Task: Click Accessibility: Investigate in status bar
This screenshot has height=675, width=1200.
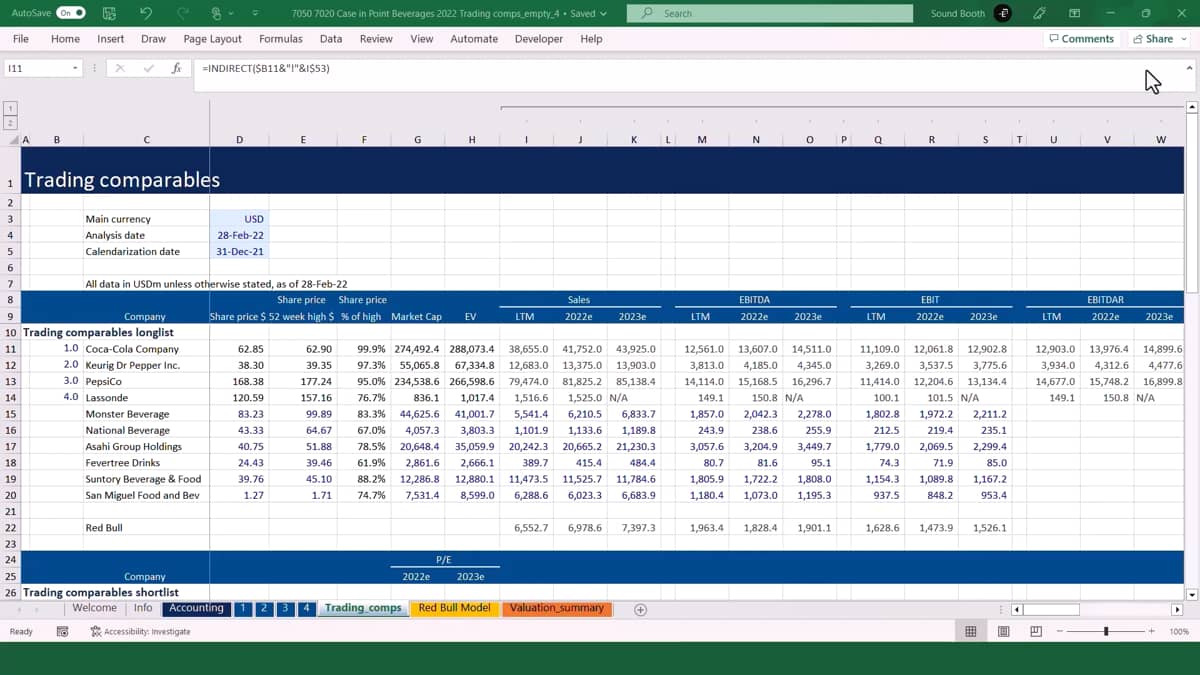Action: tap(140, 632)
